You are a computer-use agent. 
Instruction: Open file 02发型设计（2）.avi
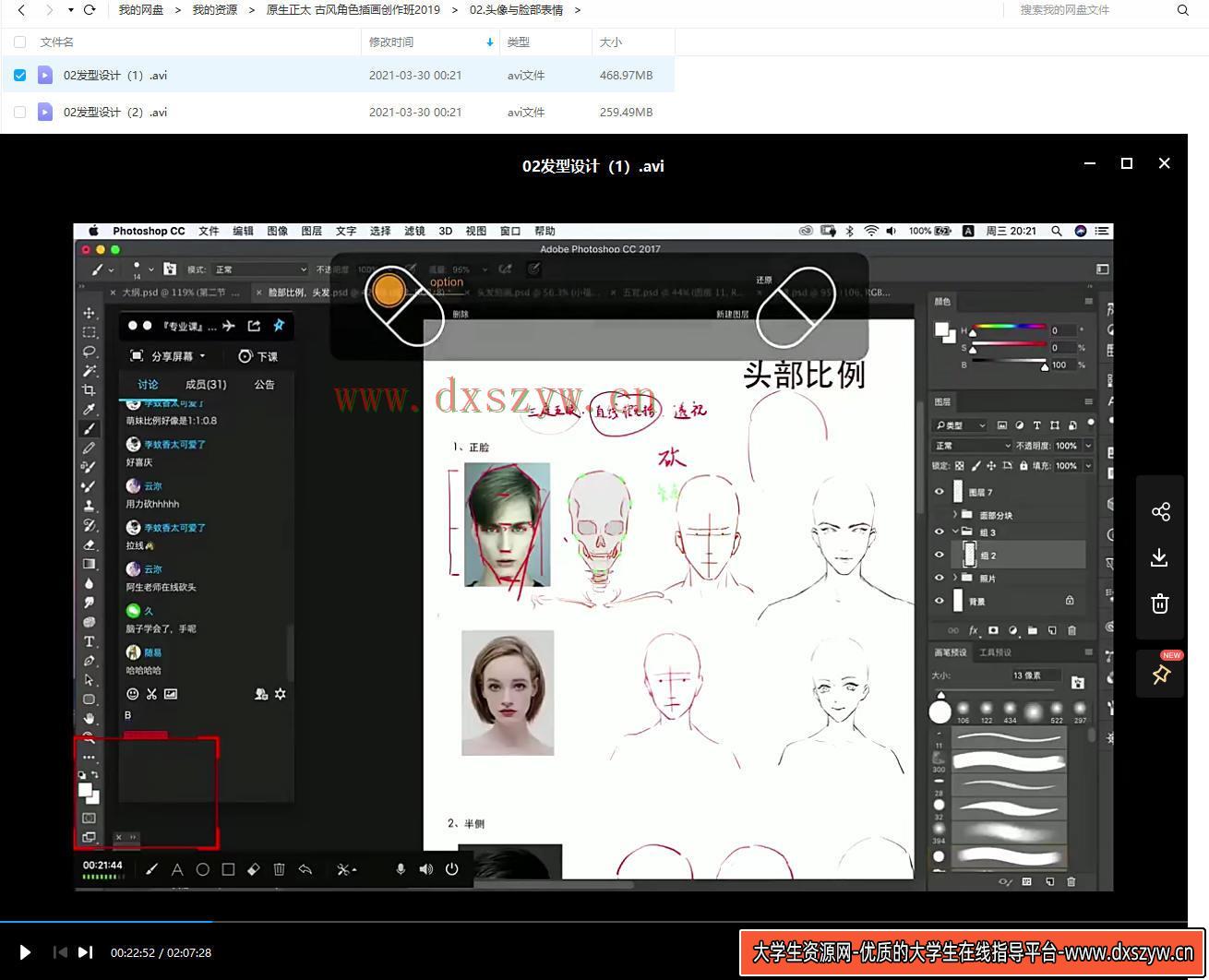tap(115, 112)
